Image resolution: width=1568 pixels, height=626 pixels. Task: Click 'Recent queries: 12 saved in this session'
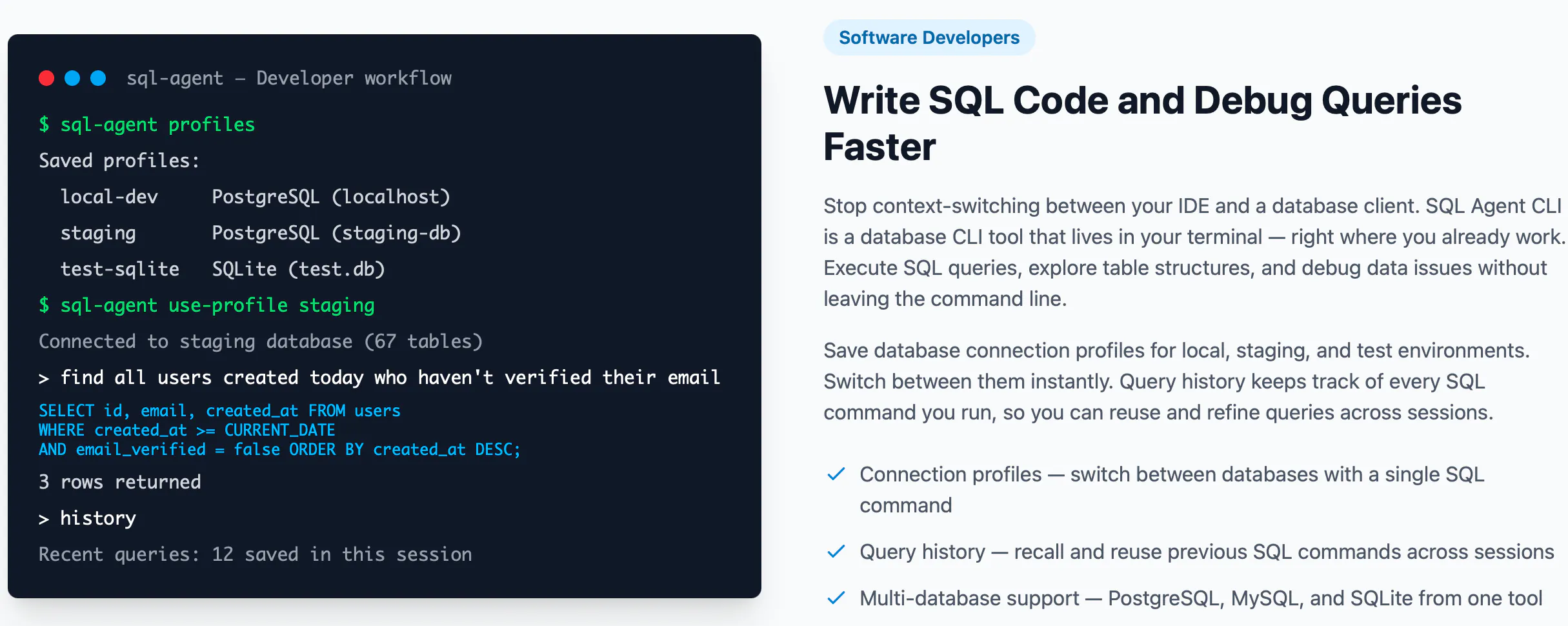(256, 554)
